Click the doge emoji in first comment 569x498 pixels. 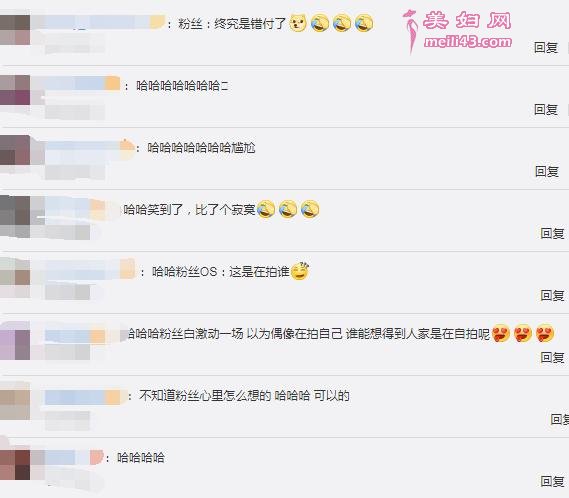point(298,23)
